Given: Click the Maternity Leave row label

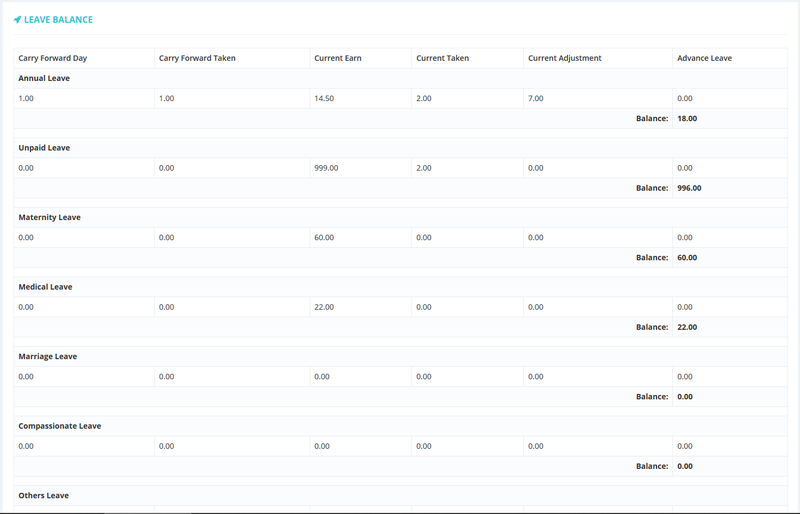Looking at the screenshot, I should [x=49, y=217].
